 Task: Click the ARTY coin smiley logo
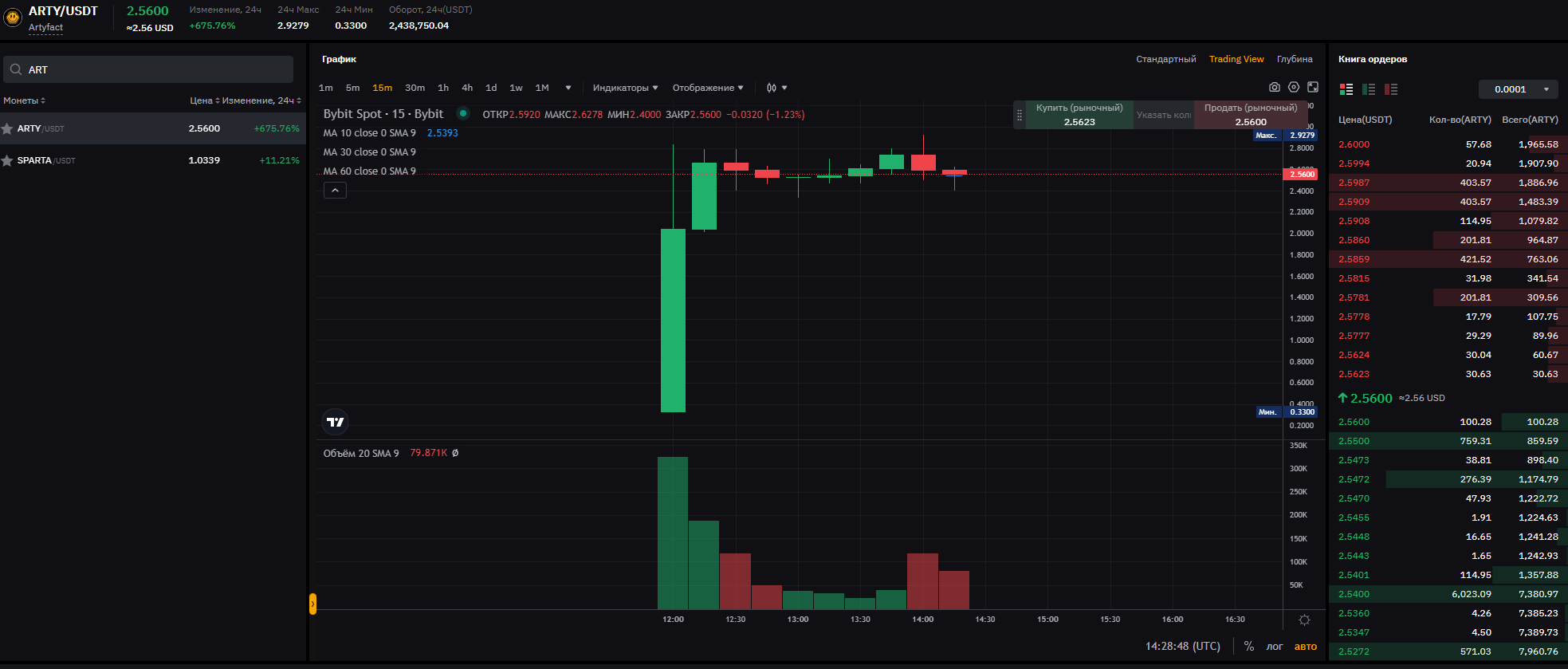[x=13, y=16]
